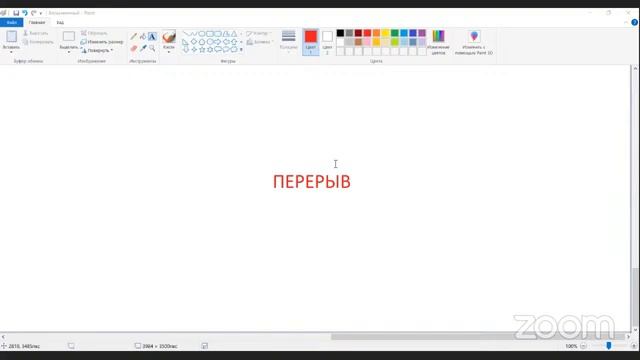The width and height of the screenshot is (640, 360).
Task: Open the shape Fill (Заливка) dropdown
Action: 260,42
